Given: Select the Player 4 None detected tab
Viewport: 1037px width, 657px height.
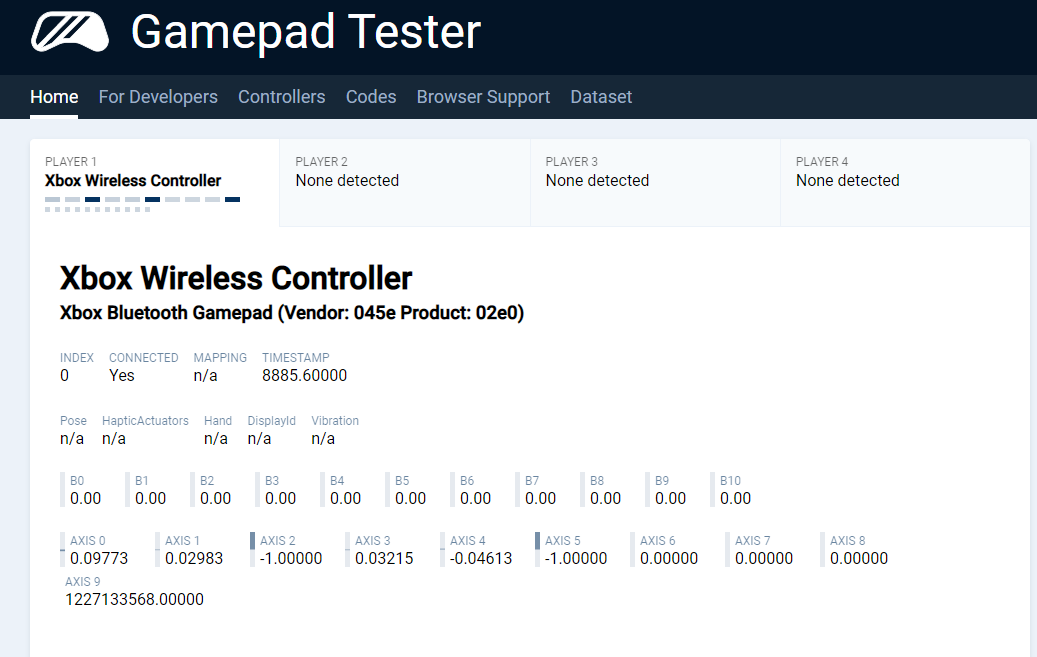Looking at the screenshot, I should tap(905, 183).
